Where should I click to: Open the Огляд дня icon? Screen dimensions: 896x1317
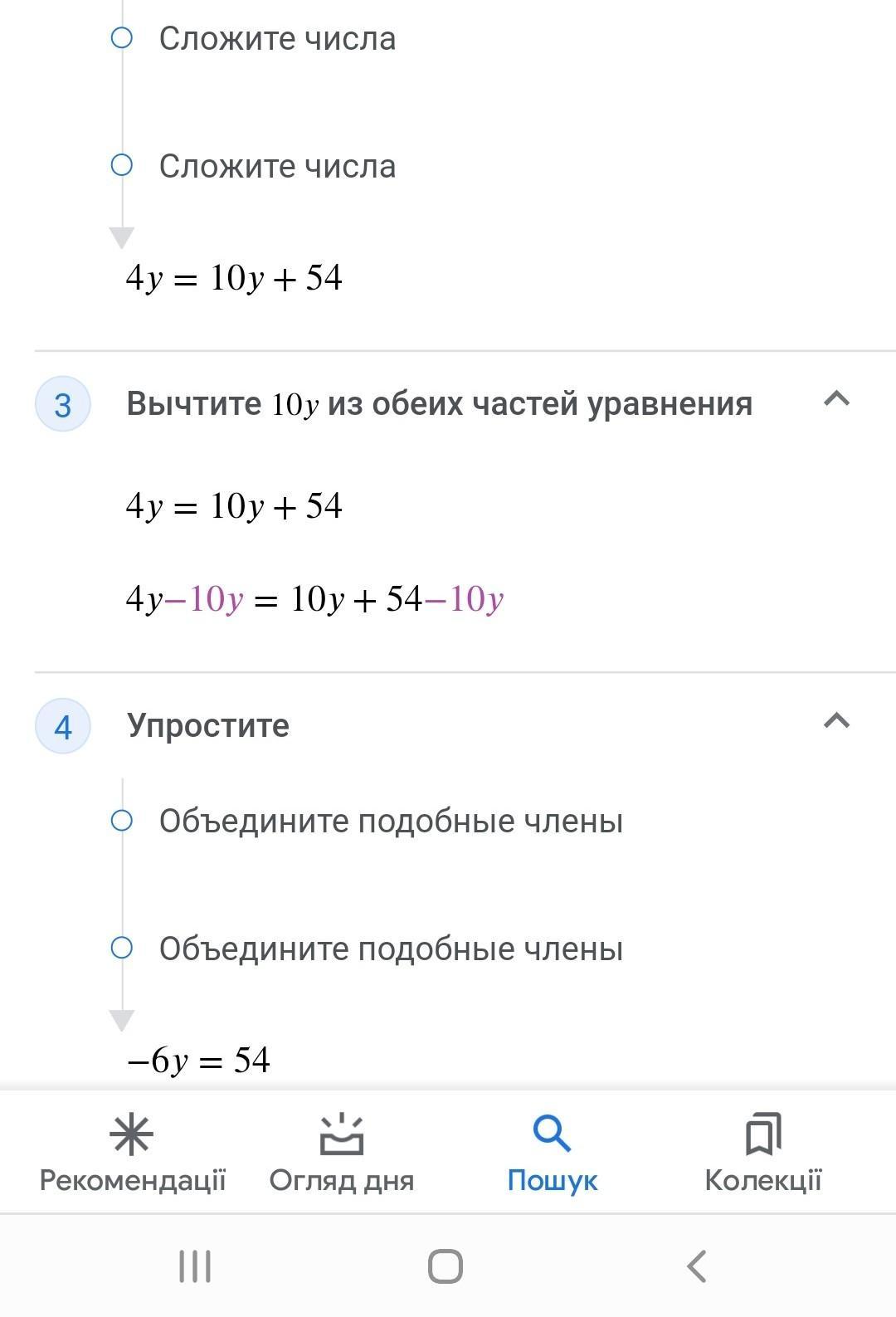(342, 1135)
